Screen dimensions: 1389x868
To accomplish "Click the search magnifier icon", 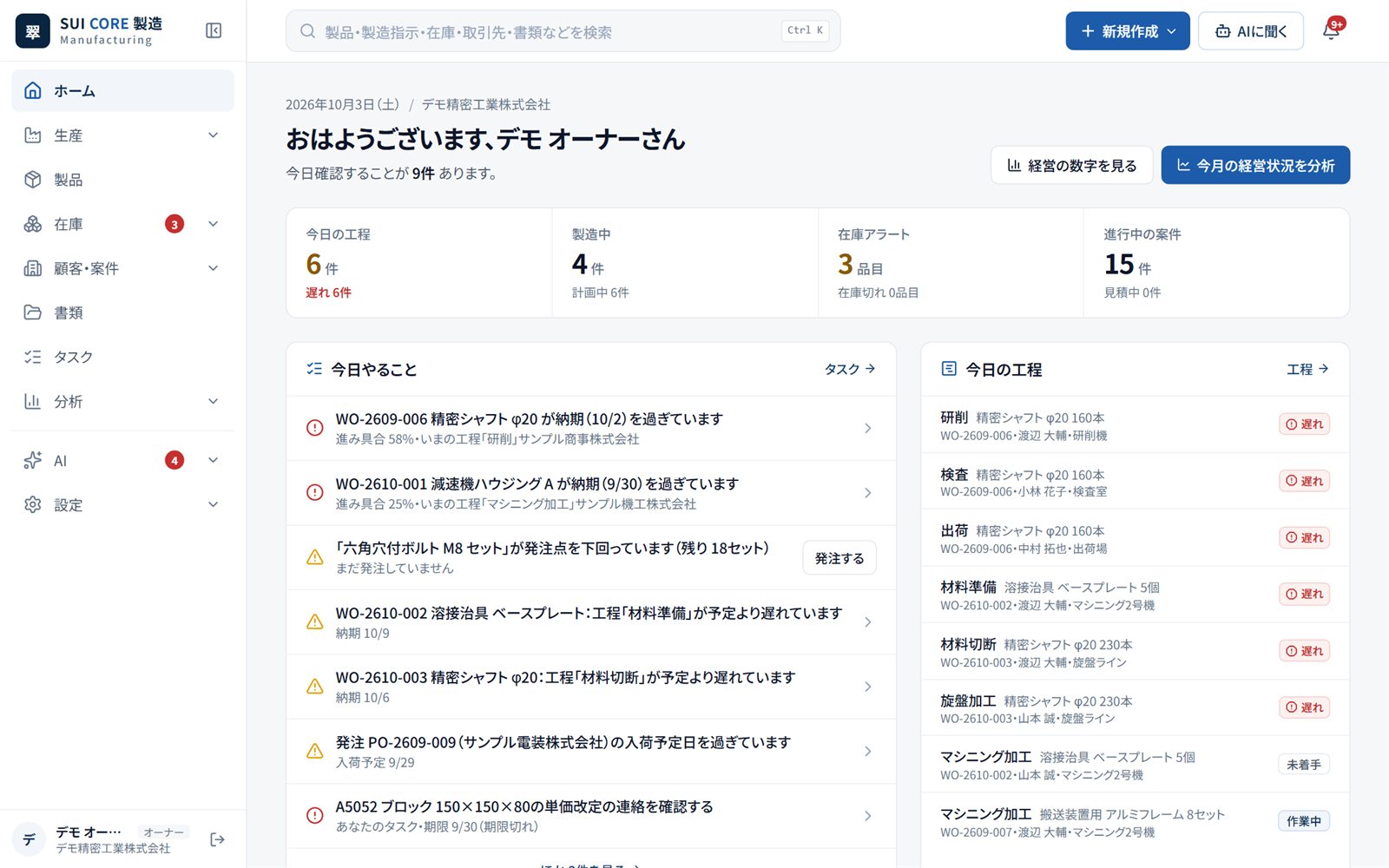I will (x=307, y=31).
